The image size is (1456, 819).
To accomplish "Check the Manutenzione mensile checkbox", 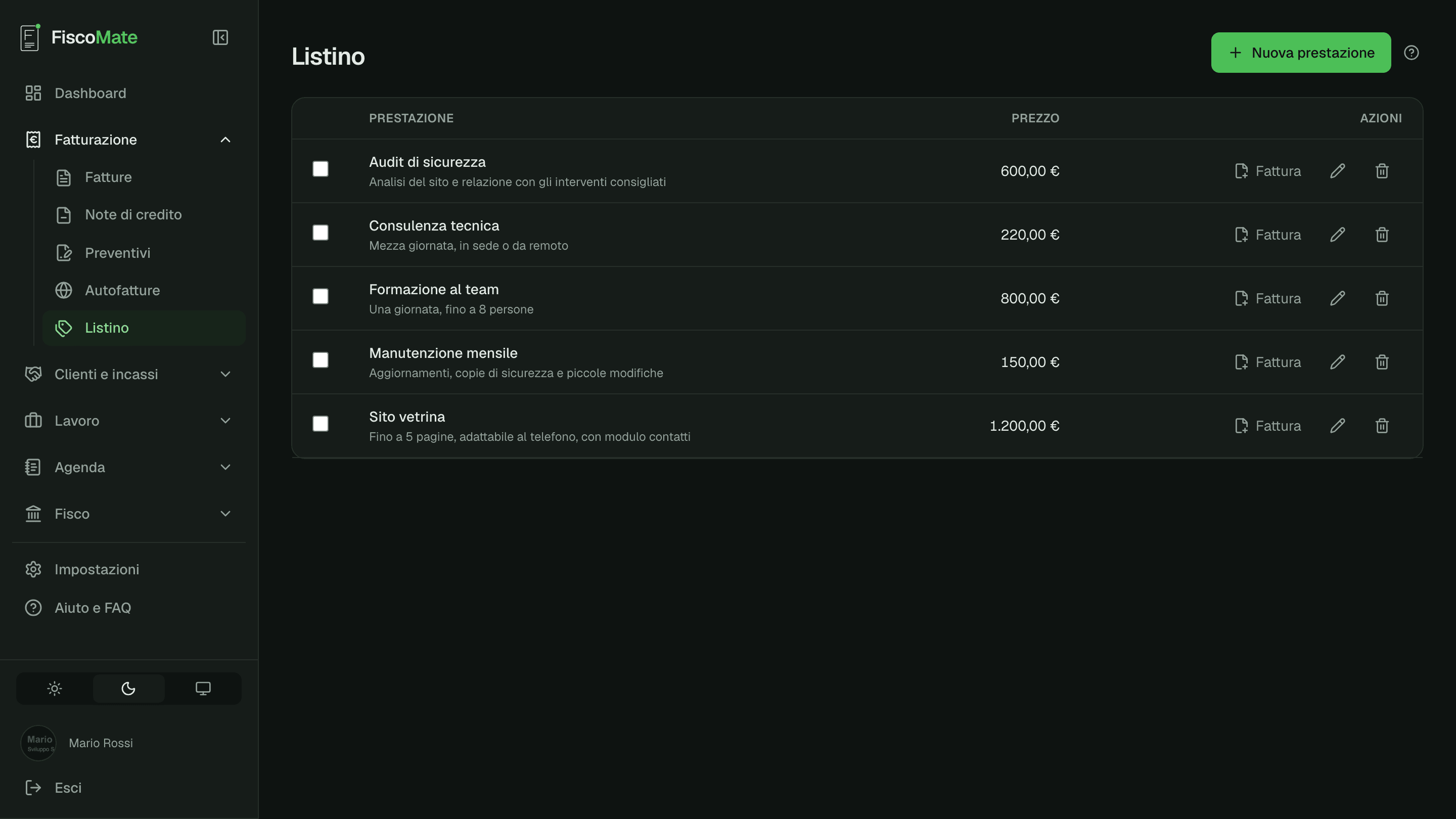I will click(321, 360).
